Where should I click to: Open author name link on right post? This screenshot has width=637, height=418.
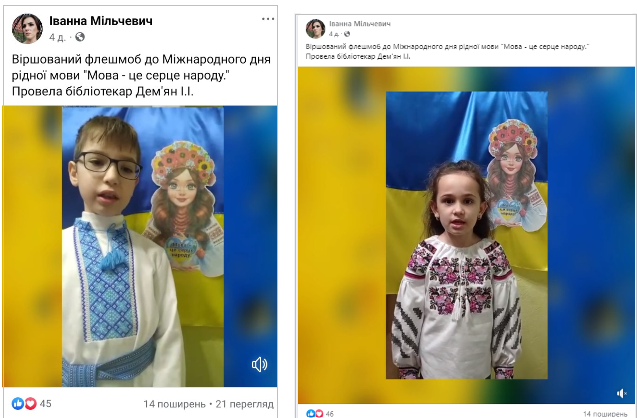(x=360, y=24)
